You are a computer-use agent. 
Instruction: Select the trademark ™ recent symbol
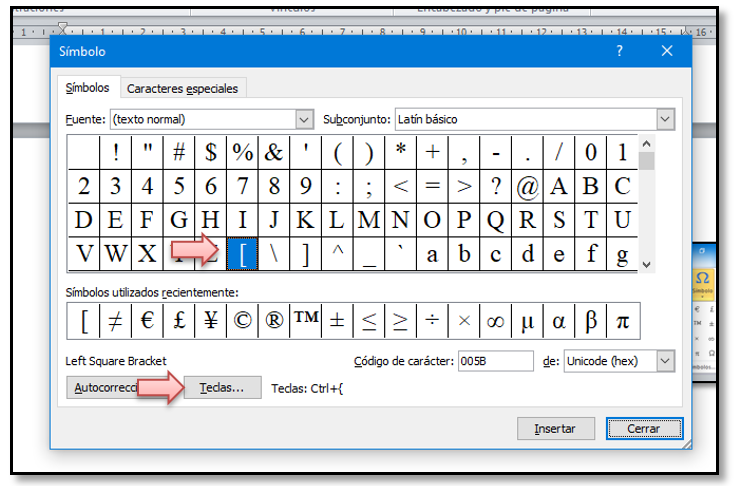306,321
